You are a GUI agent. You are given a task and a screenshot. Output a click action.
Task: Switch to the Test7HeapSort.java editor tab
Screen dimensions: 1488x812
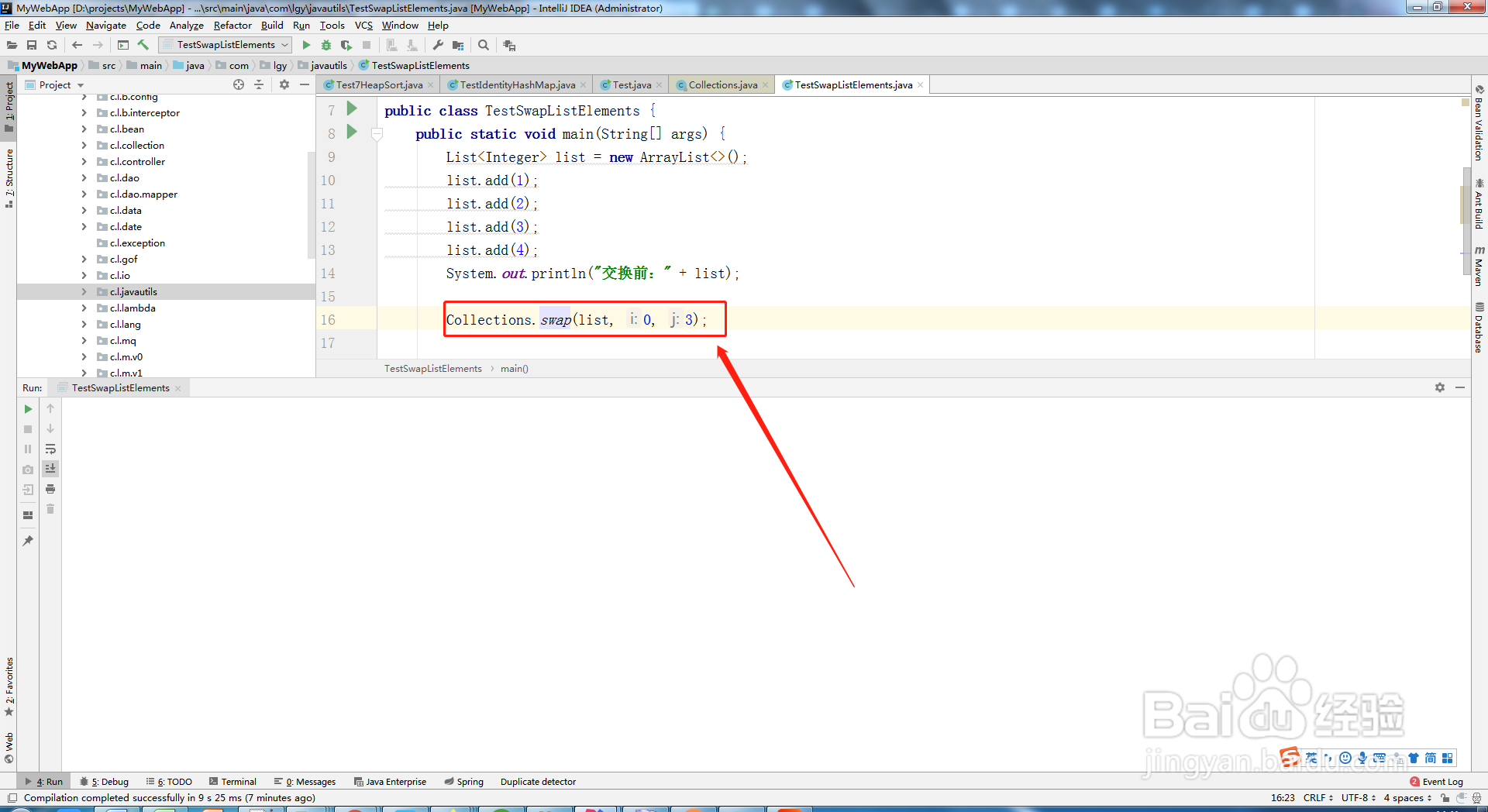(379, 84)
